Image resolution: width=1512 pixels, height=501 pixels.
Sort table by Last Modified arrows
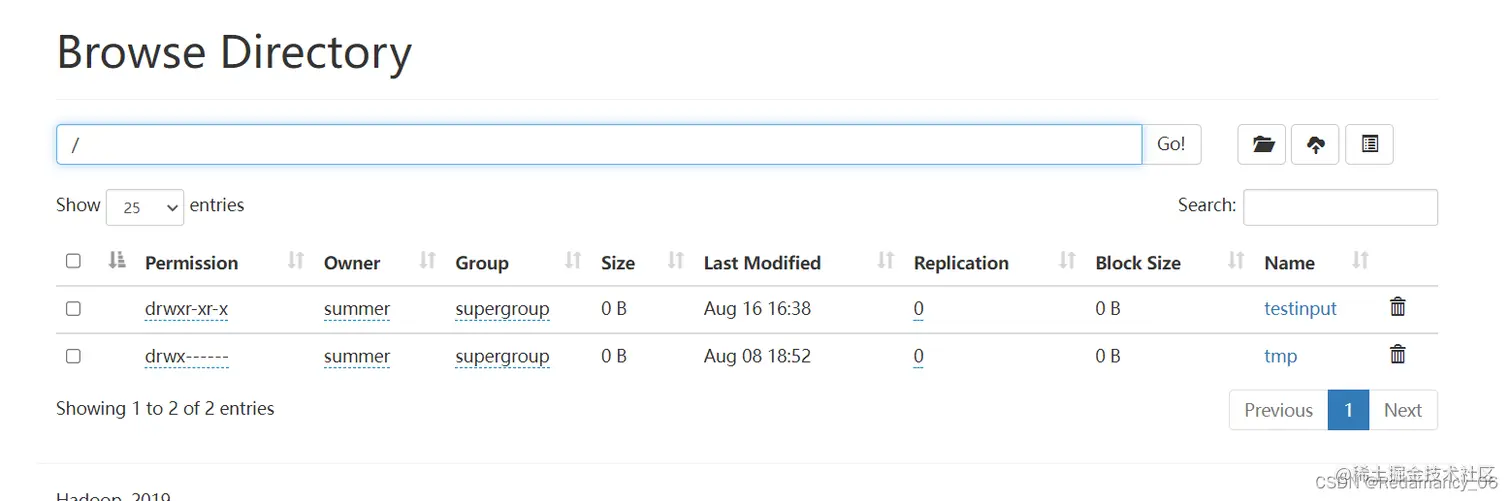[x=885, y=261]
